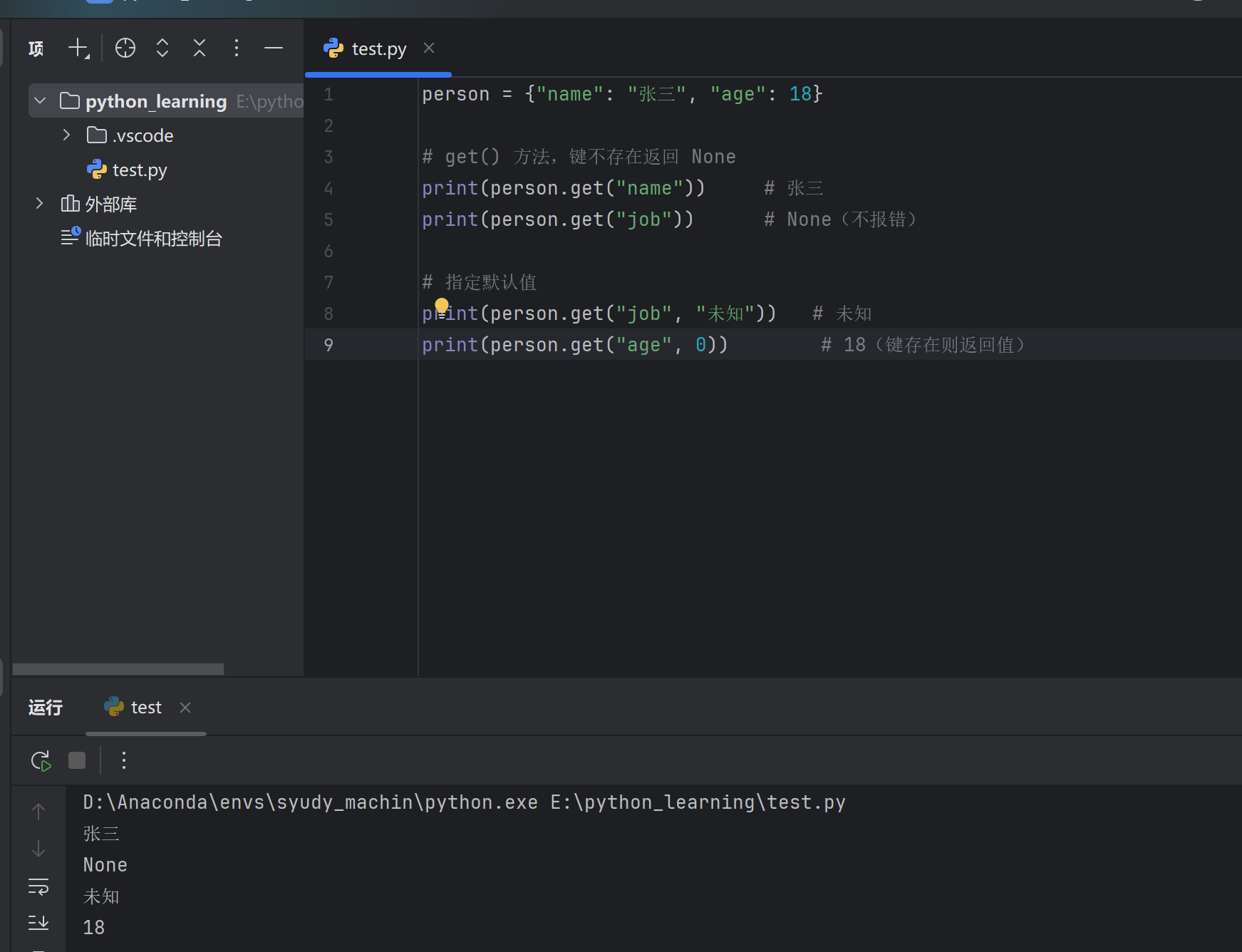Close the test.py editor tab
The height and width of the screenshot is (952, 1242).
click(429, 48)
